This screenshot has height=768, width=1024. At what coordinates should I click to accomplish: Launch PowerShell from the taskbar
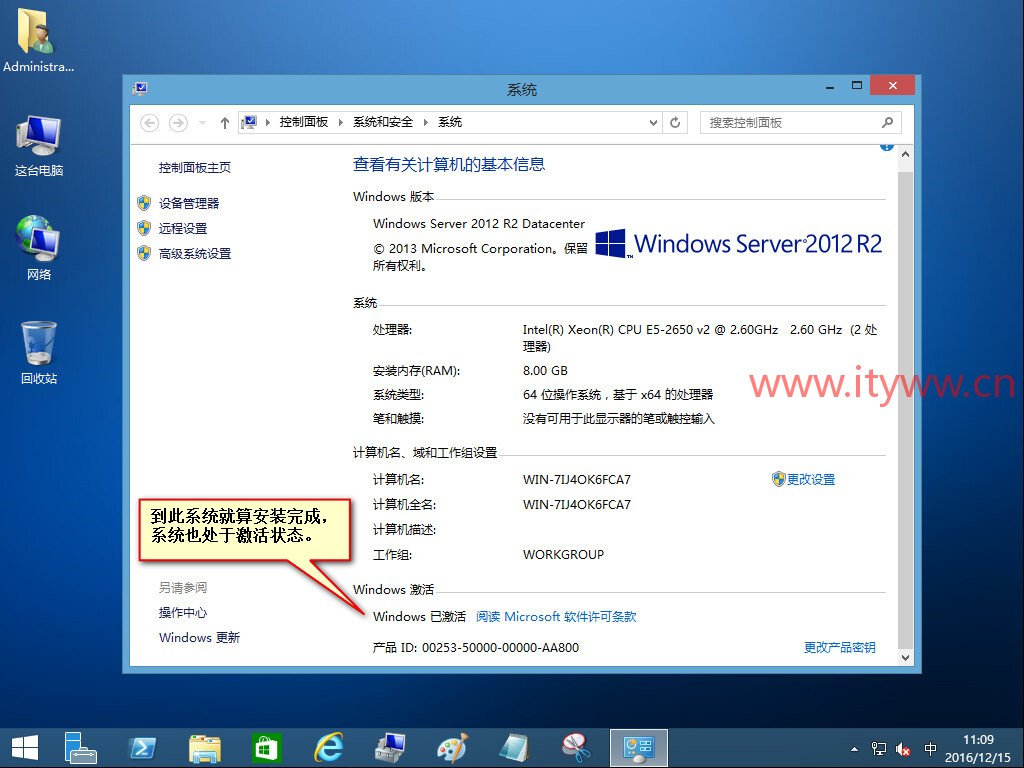pyautogui.click(x=142, y=748)
